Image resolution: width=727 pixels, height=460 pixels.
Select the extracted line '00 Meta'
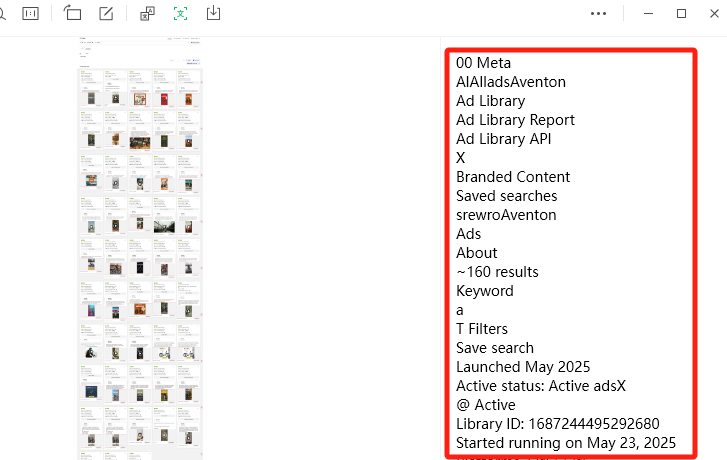pyautogui.click(x=483, y=63)
